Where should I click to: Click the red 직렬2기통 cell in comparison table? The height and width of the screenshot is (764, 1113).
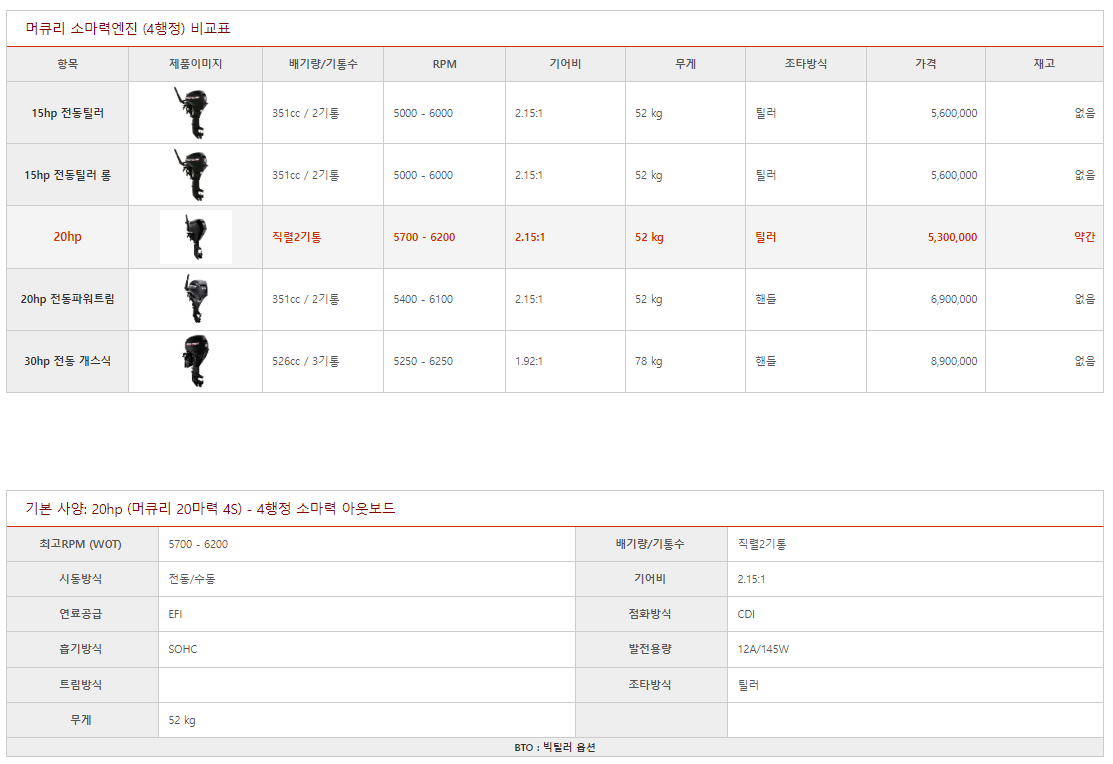tap(297, 237)
